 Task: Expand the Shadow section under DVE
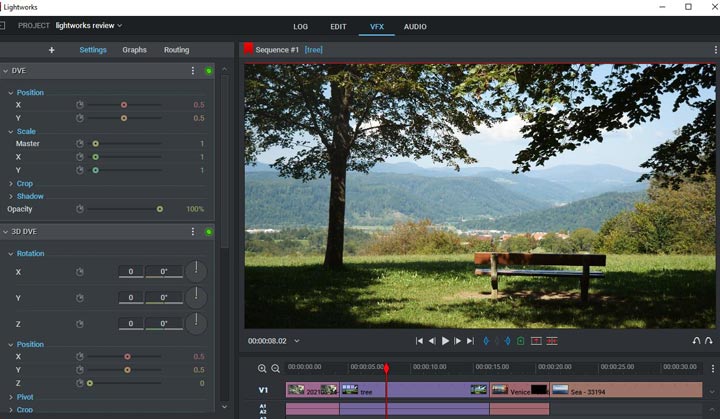pyautogui.click(x=29, y=197)
